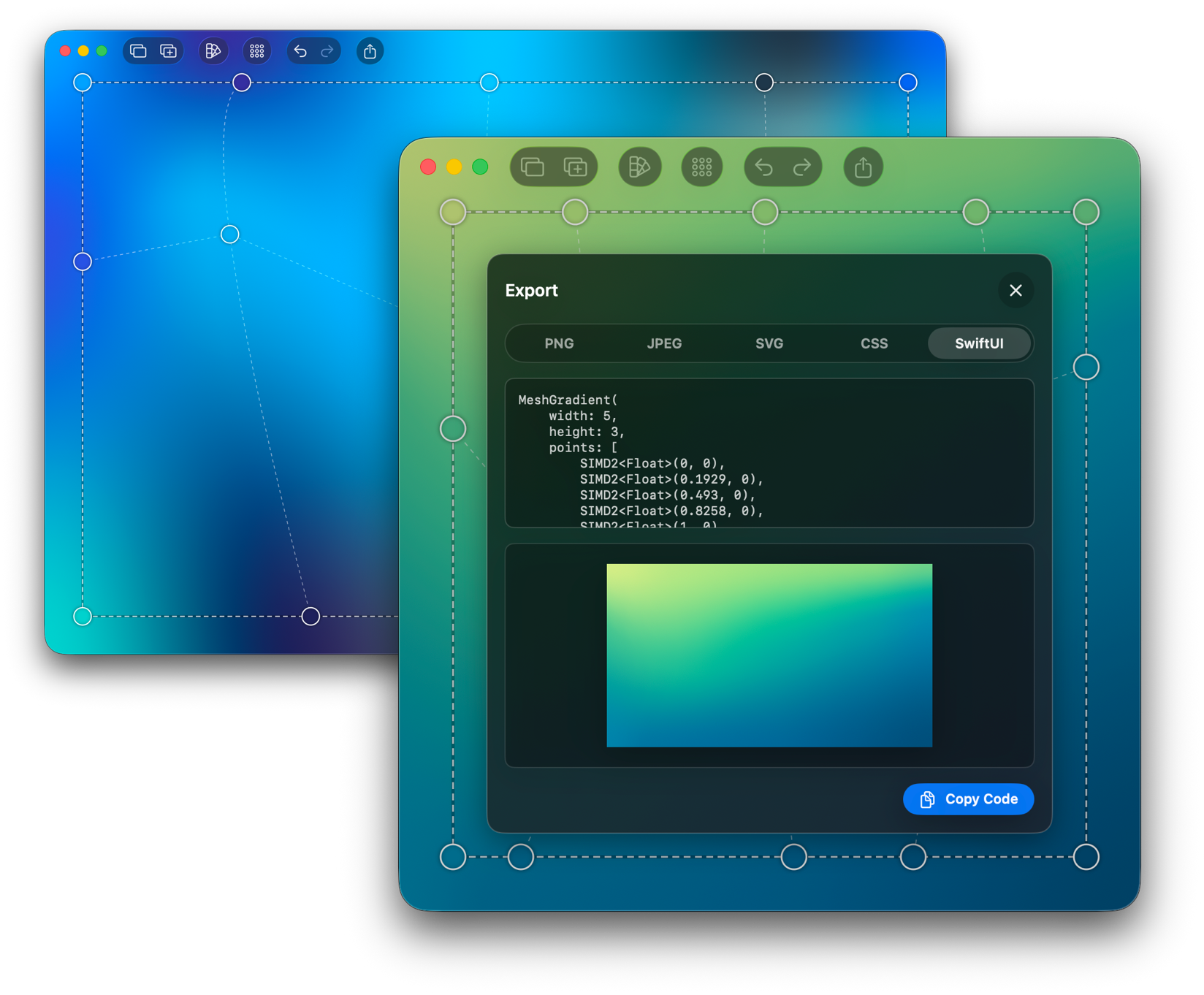
Task: Click the share export icon in green window
Action: pos(863,167)
